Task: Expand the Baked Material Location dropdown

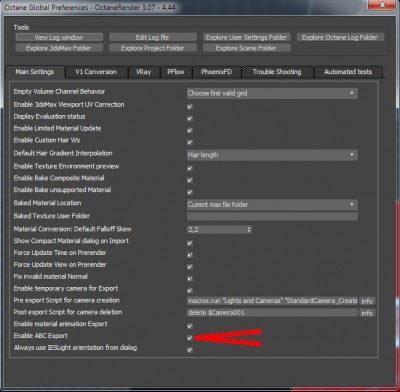Action: tap(272, 204)
